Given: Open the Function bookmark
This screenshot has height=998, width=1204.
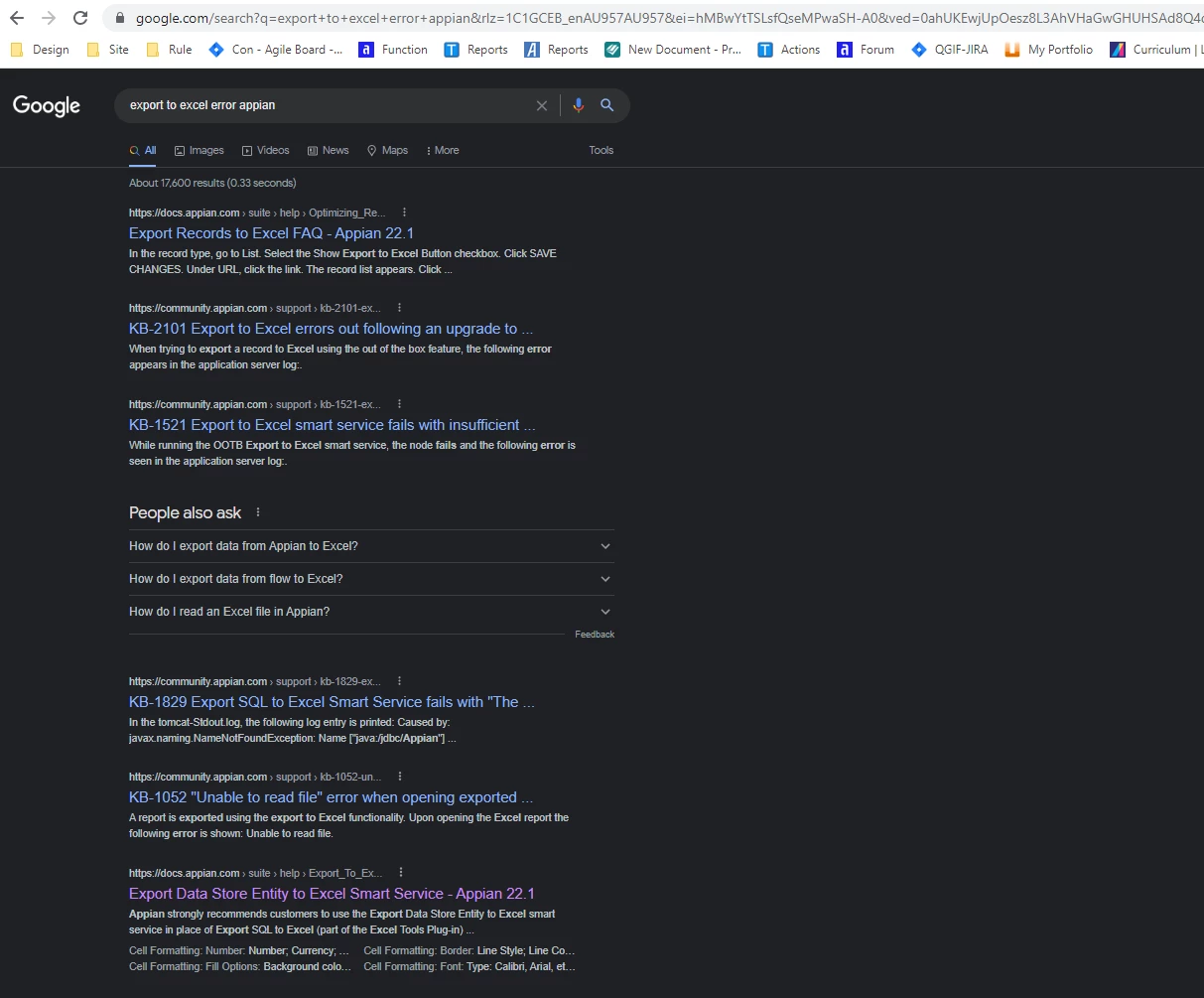Looking at the screenshot, I should (394, 50).
